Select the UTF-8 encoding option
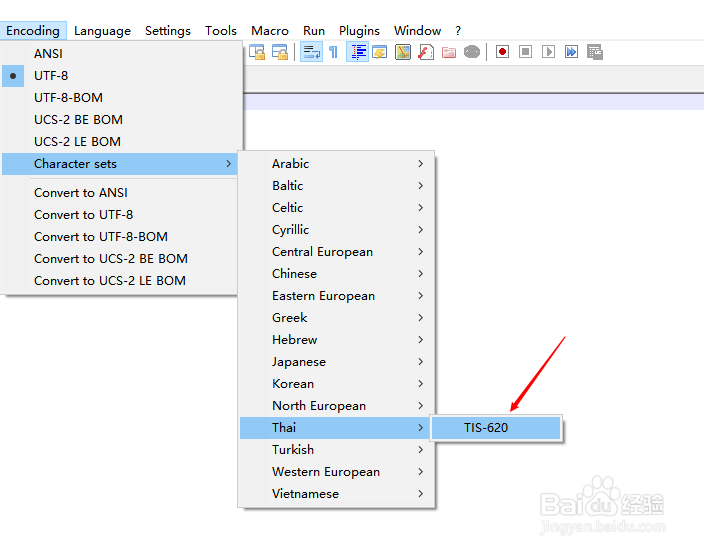Viewport: 704px width, 551px height. coord(122,75)
